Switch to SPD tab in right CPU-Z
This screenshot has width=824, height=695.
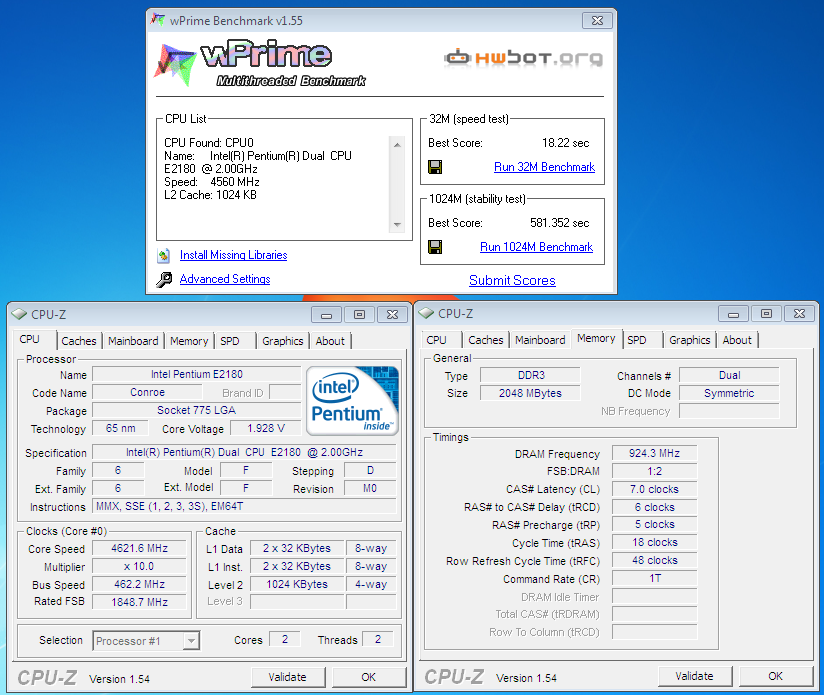tap(637, 340)
